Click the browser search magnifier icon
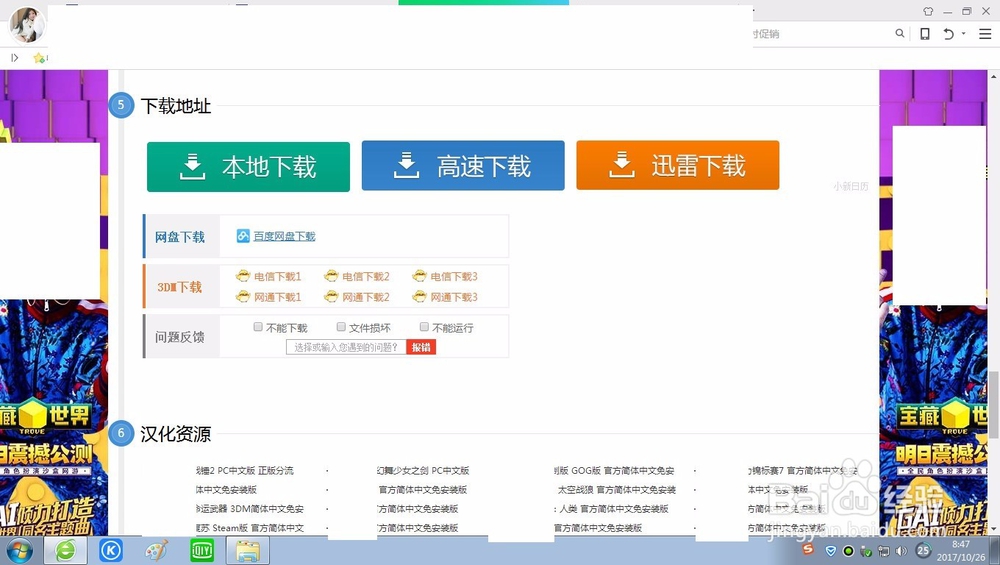1000x565 pixels. (x=899, y=33)
